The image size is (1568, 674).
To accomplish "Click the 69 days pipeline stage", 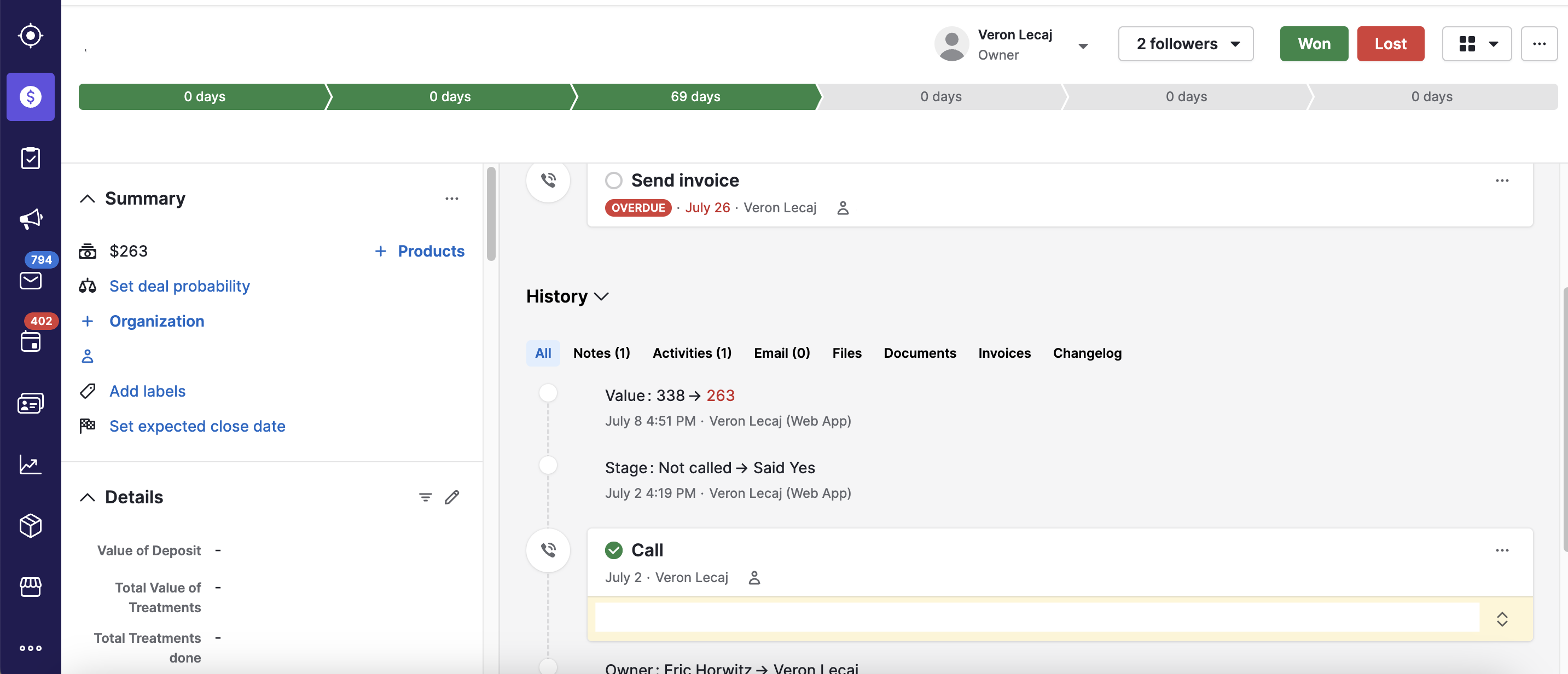I will coord(695,96).
